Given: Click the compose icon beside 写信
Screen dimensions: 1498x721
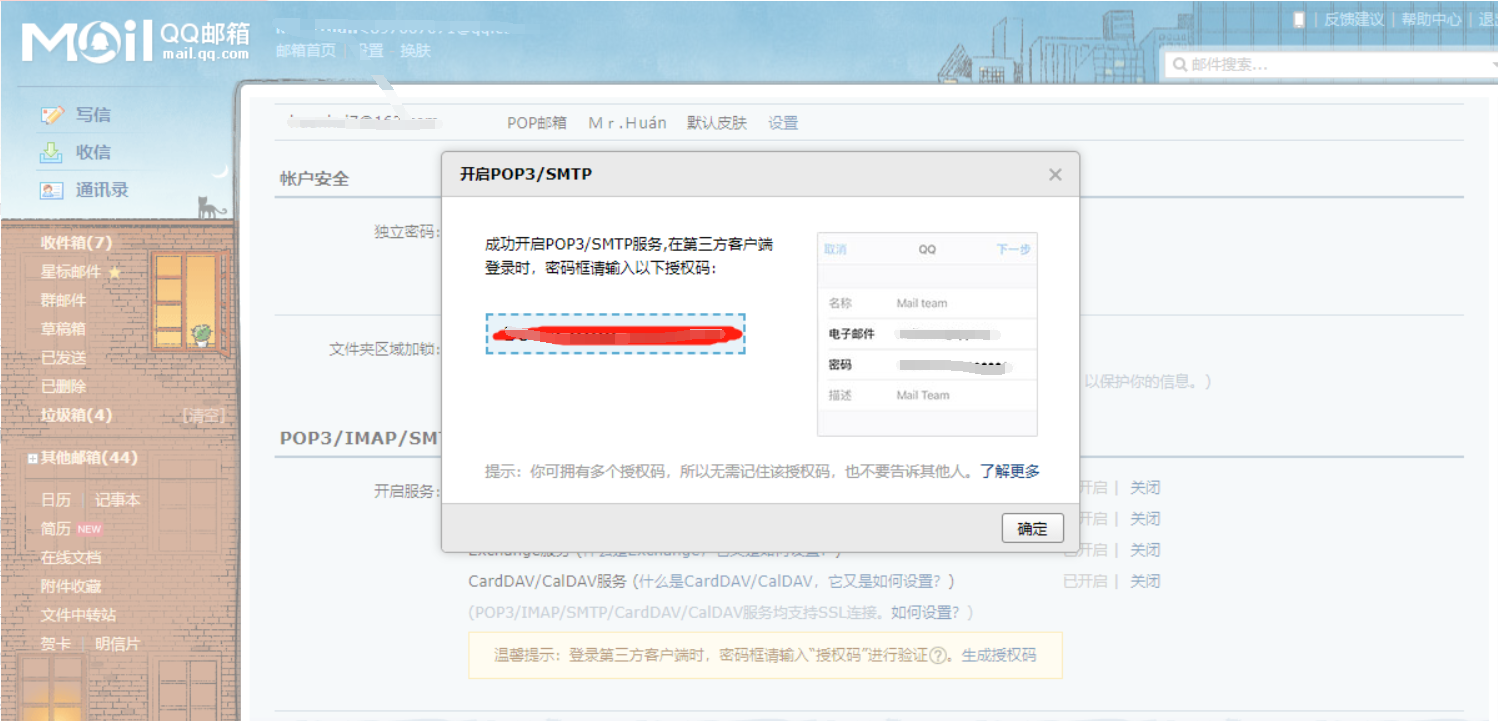Looking at the screenshot, I should [x=51, y=115].
